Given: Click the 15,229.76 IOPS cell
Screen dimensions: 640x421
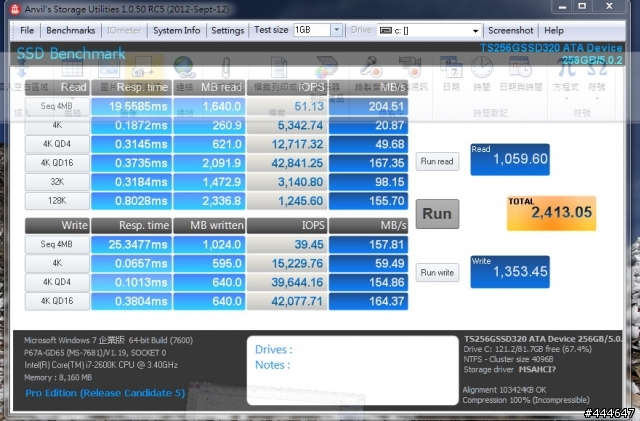Looking at the screenshot, I should [x=287, y=263].
